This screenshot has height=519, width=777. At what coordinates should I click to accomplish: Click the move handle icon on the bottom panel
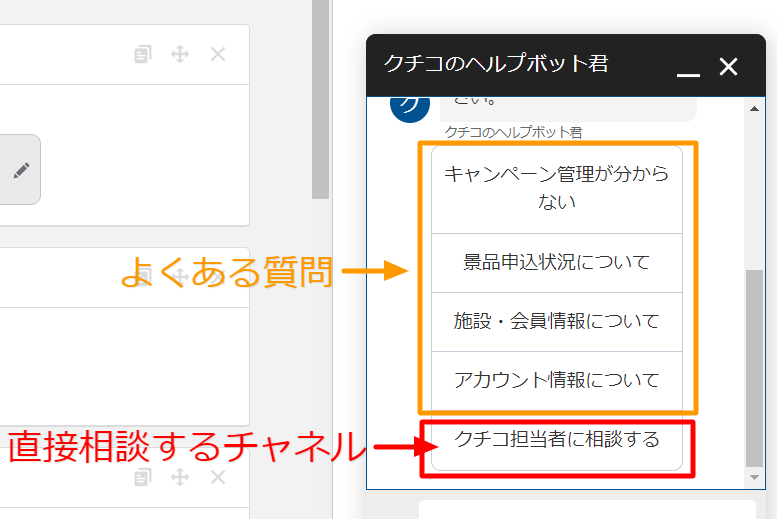coord(180,477)
